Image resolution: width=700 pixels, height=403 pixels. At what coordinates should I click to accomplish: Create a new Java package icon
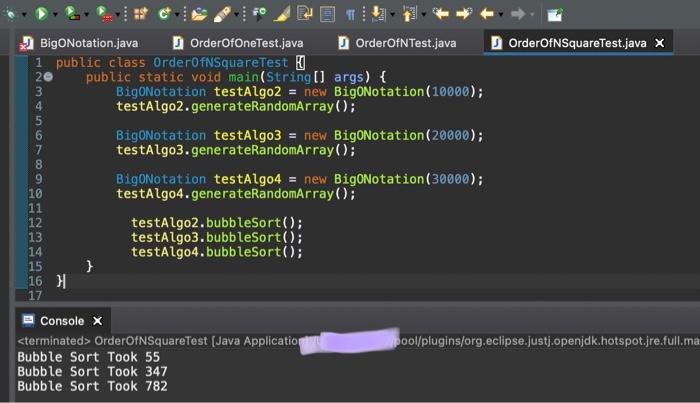coord(141,14)
